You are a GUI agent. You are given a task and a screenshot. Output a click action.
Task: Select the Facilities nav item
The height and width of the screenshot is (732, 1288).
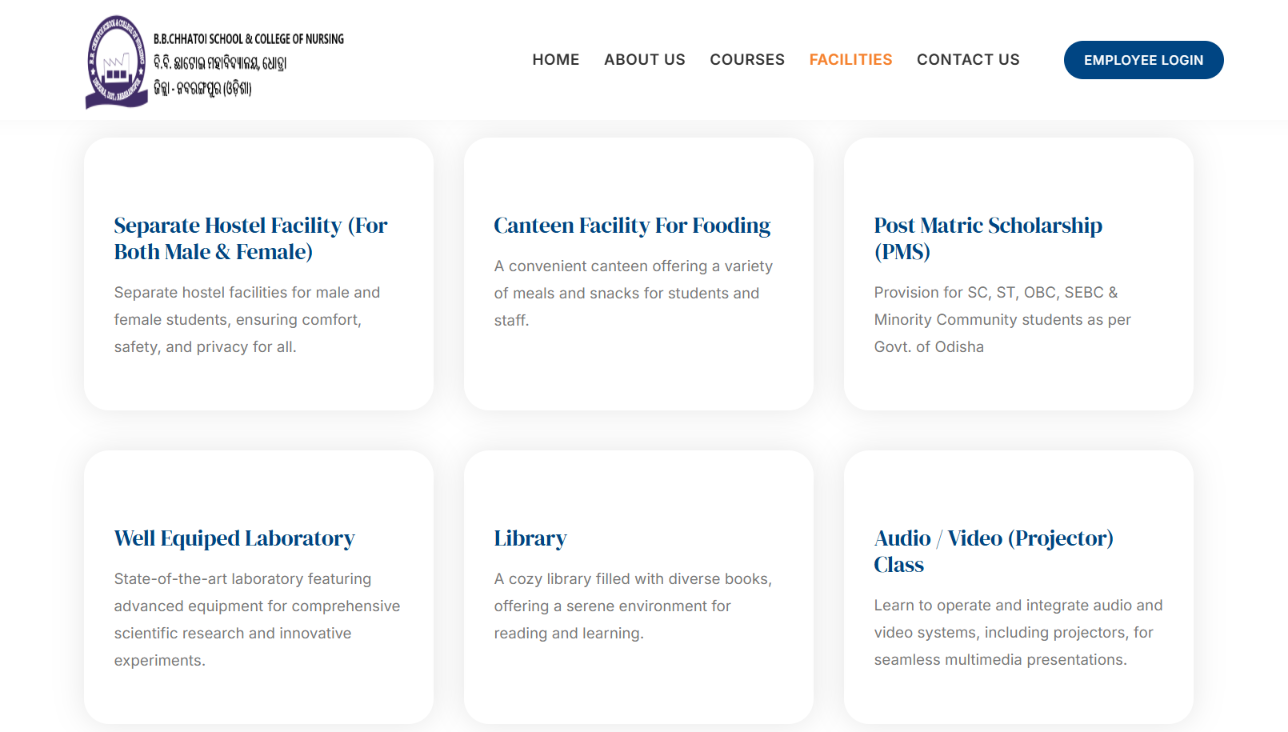850,60
